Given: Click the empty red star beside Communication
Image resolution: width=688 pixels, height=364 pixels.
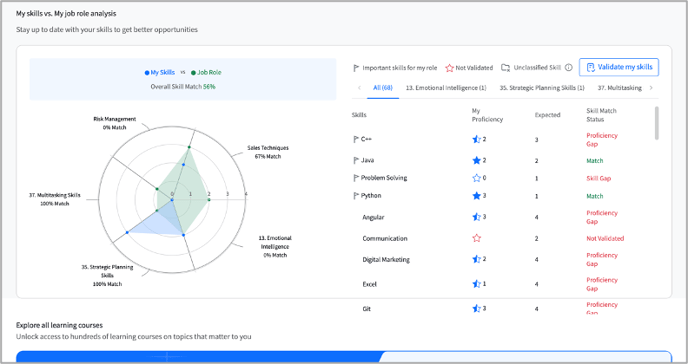Looking at the screenshot, I should pos(477,238).
